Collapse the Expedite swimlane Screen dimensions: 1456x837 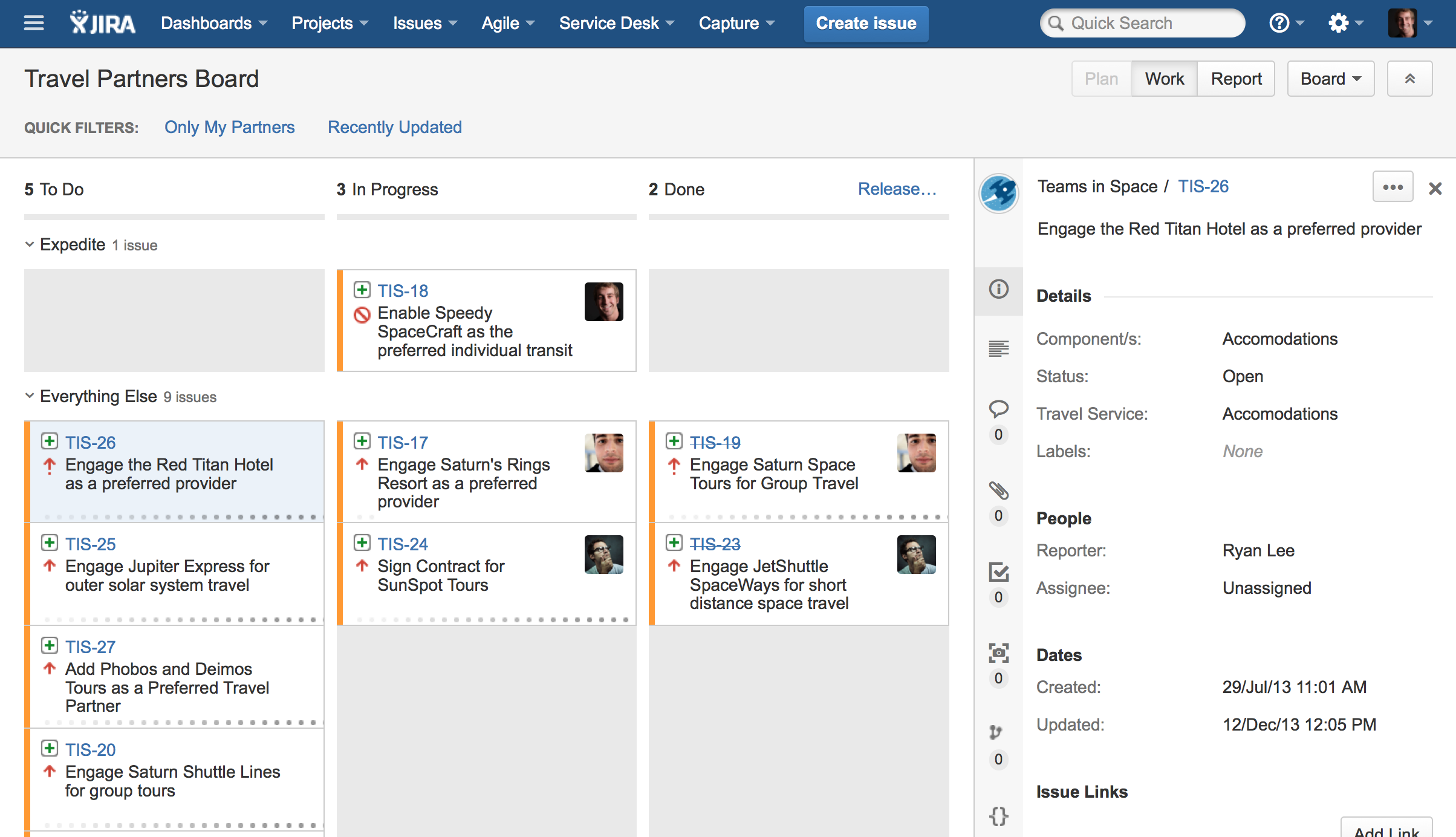click(30, 244)
